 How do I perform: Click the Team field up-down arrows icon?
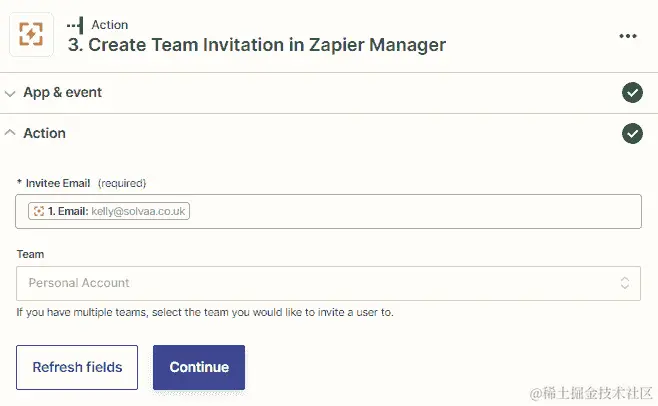click(626, 283)
